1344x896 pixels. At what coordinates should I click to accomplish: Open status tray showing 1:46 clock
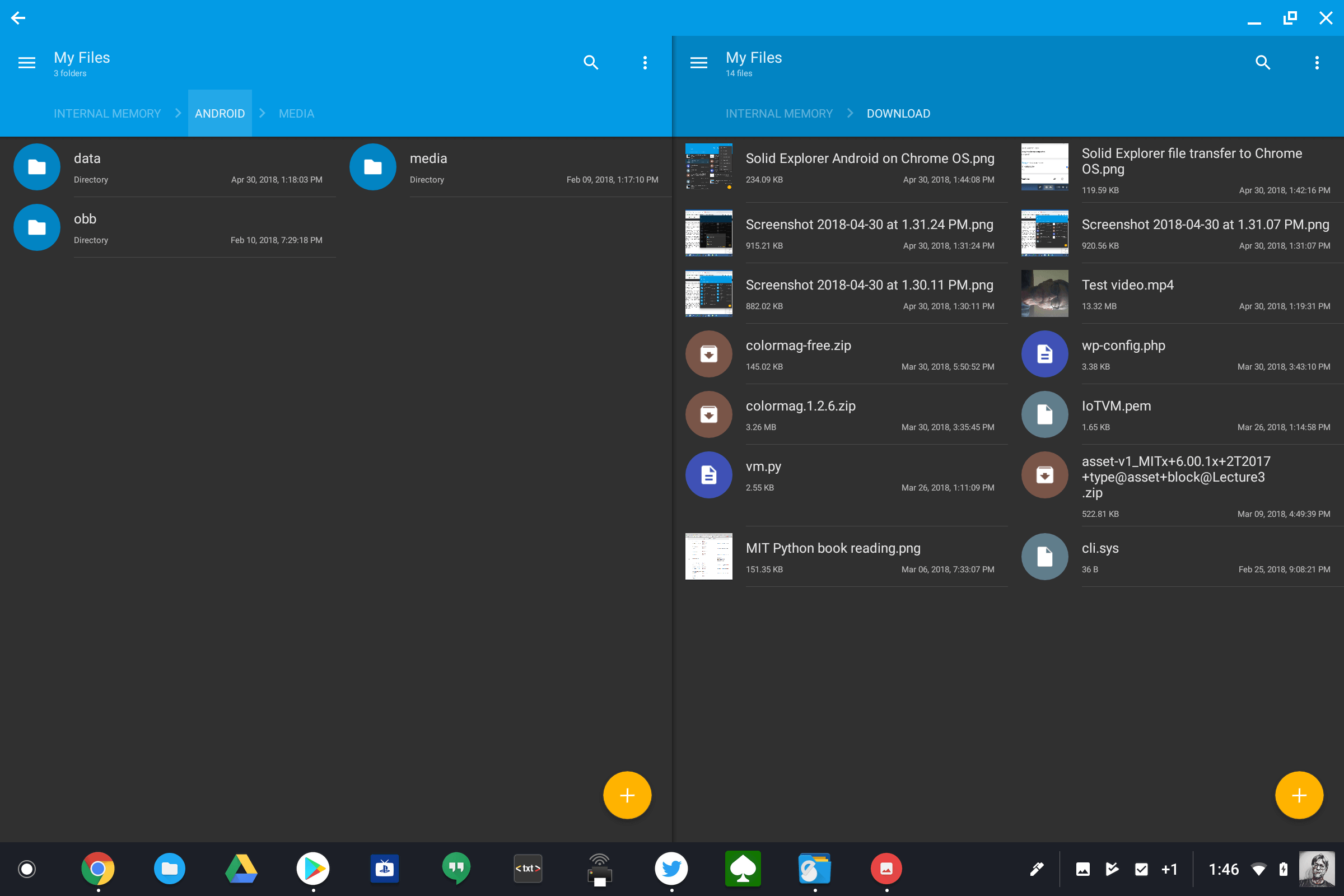[x=1224, y=869]
